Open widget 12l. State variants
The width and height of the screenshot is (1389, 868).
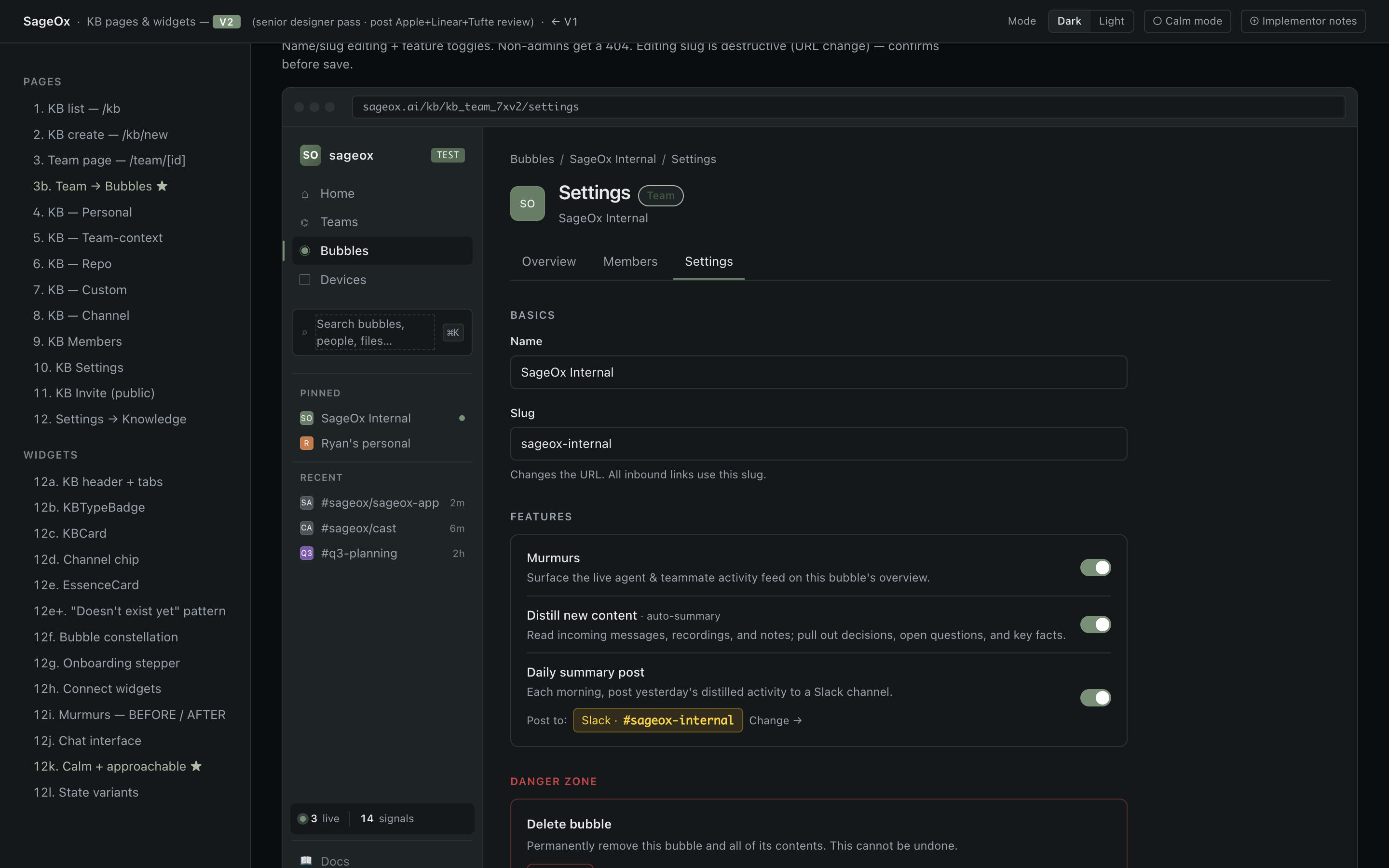pos(86,792)
